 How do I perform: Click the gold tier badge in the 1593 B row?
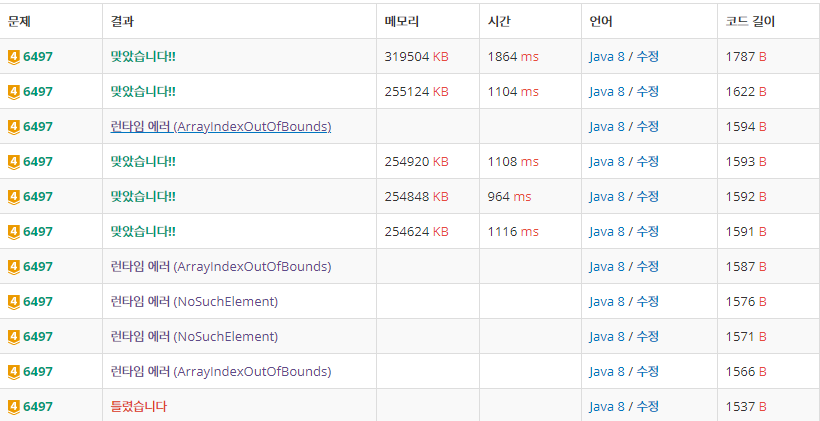(14, 162)
